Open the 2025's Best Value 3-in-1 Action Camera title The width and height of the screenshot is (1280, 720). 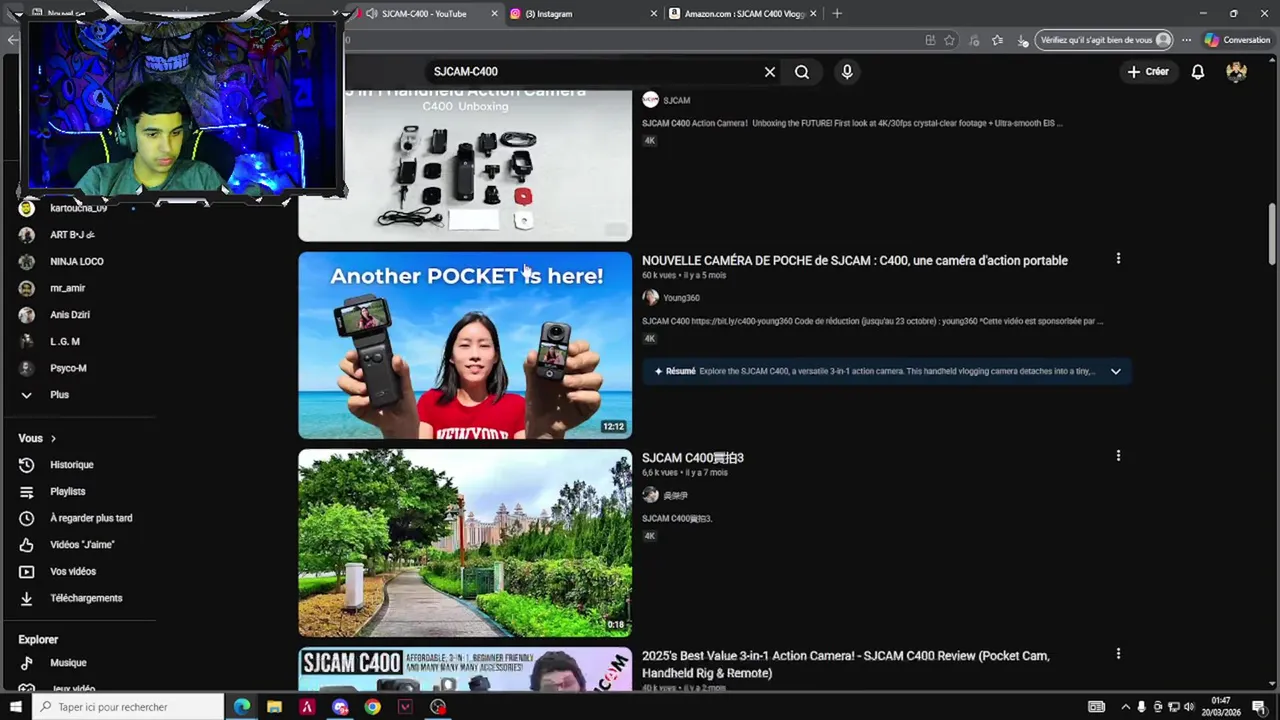[846, 665]
